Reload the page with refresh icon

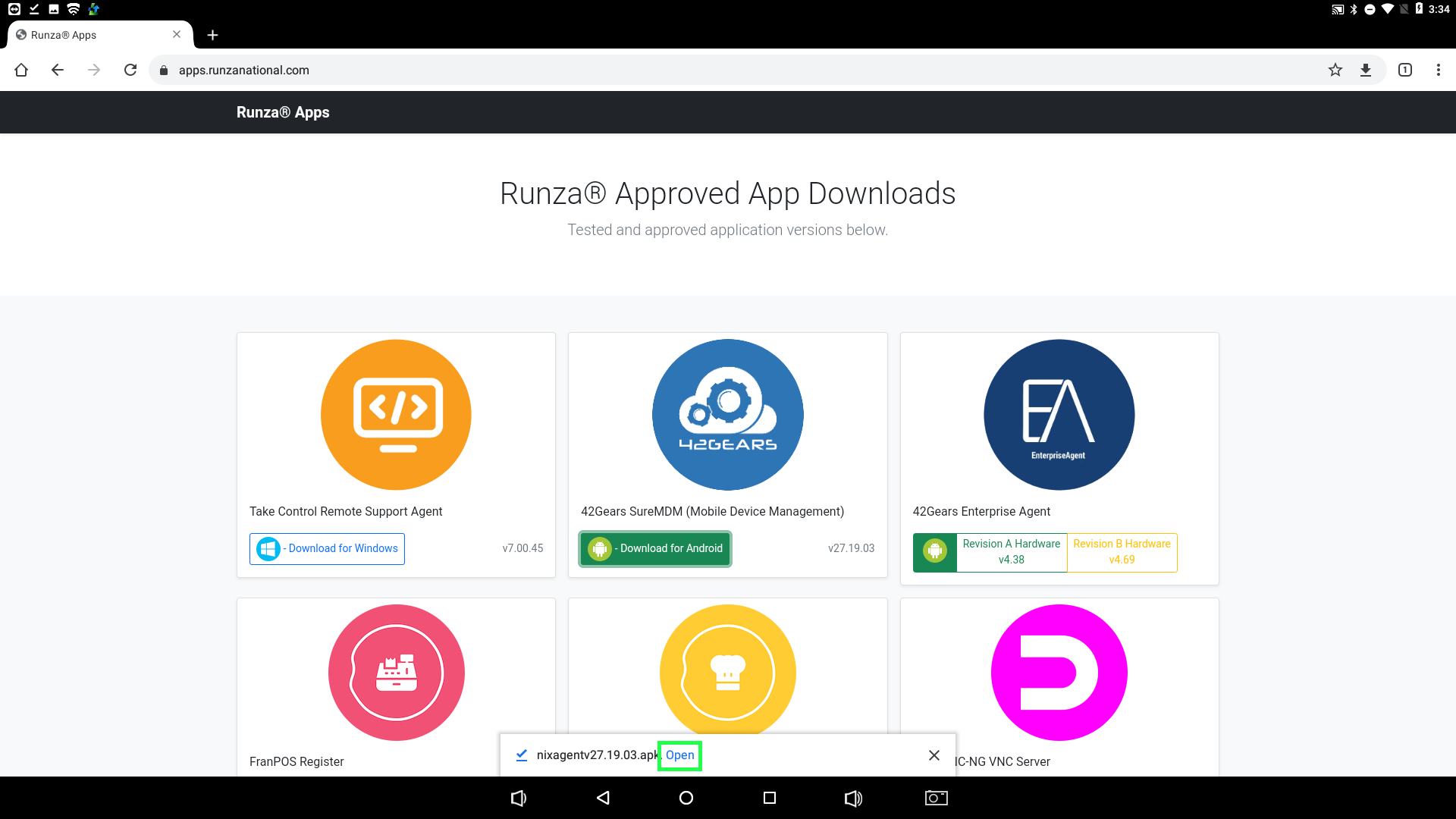pos(130,70)
